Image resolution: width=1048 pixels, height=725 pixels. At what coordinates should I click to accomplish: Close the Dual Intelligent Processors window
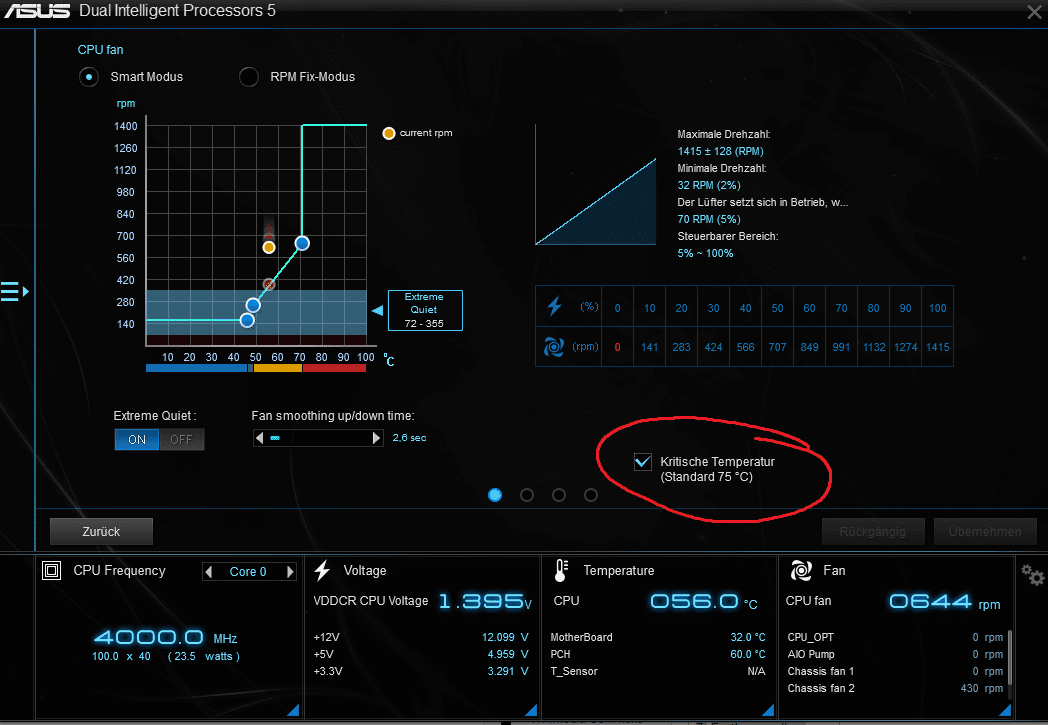(1034, 12)
